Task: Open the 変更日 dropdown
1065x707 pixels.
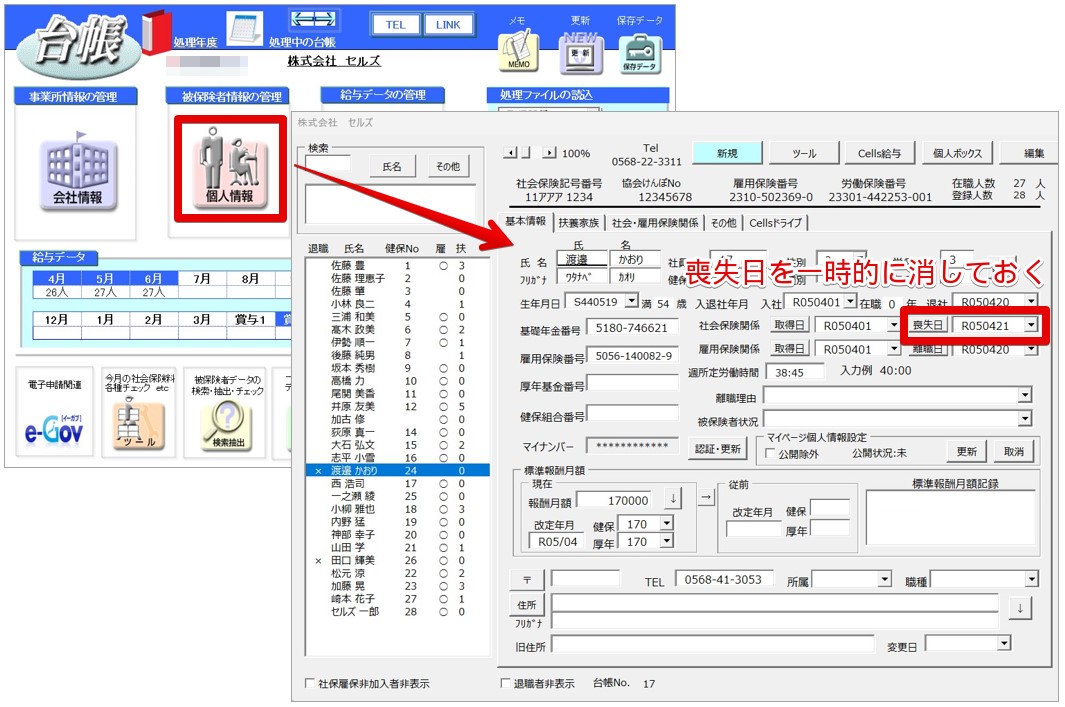Action: pos(1004,642)
